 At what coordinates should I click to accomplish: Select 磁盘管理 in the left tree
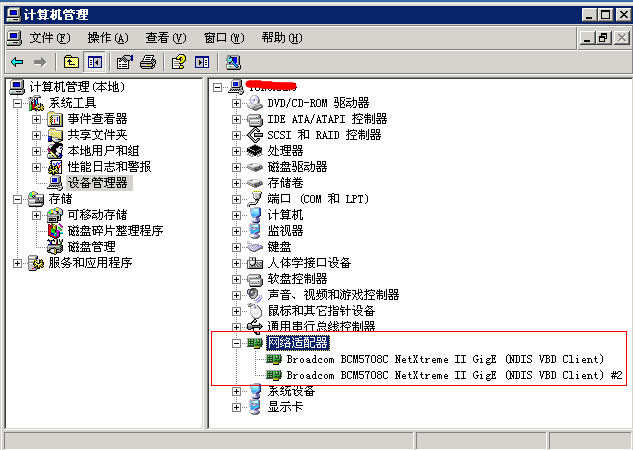(91, 247)
